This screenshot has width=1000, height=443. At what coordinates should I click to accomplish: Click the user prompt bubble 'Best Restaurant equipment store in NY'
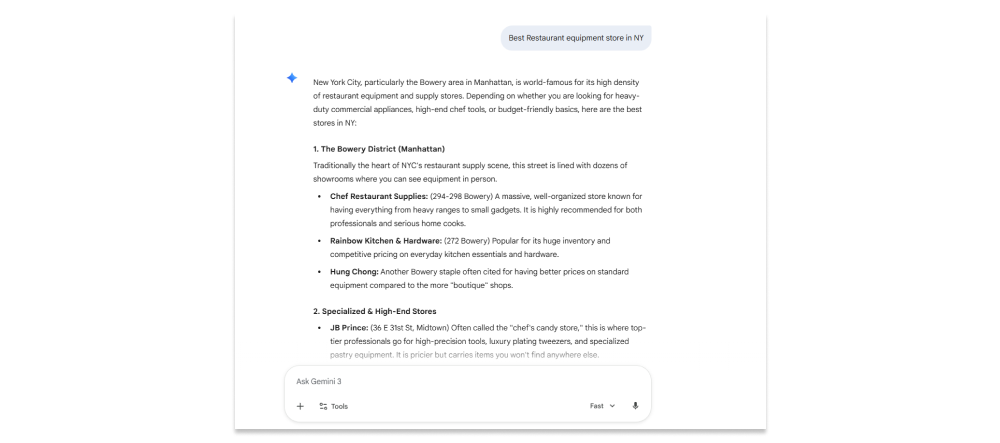click(576, 38)
